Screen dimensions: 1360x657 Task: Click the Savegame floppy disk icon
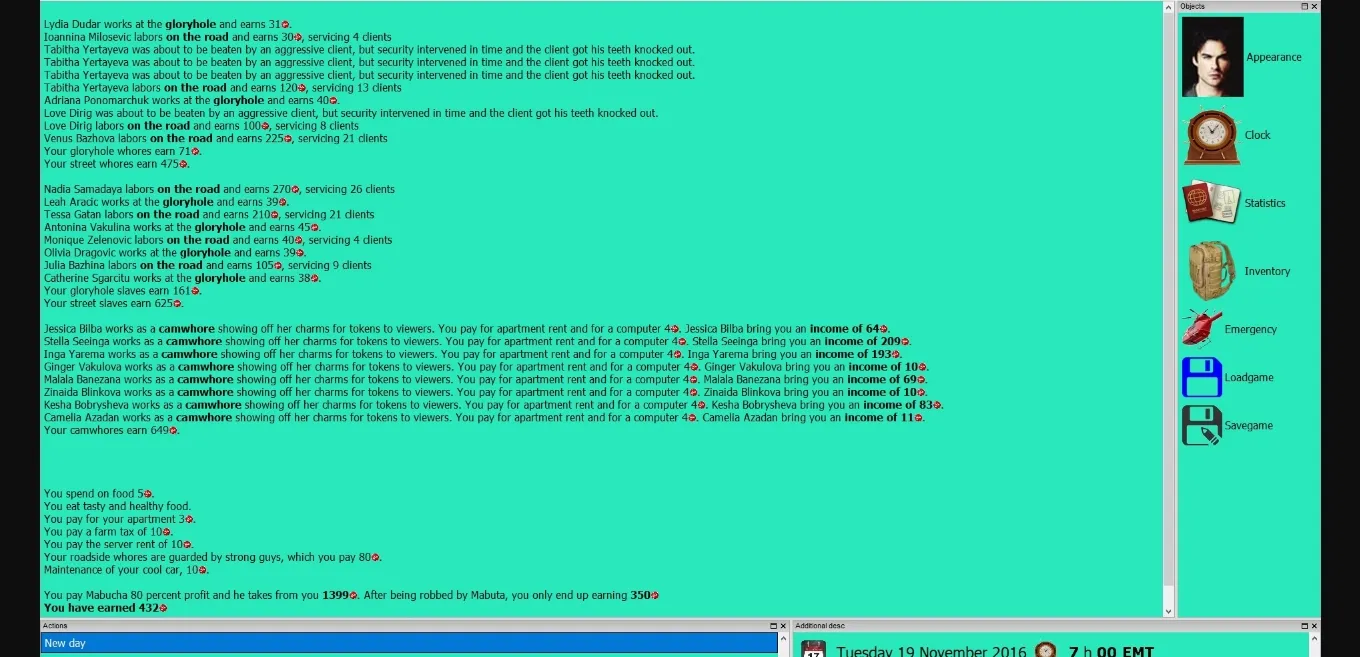pos(1201,425)
